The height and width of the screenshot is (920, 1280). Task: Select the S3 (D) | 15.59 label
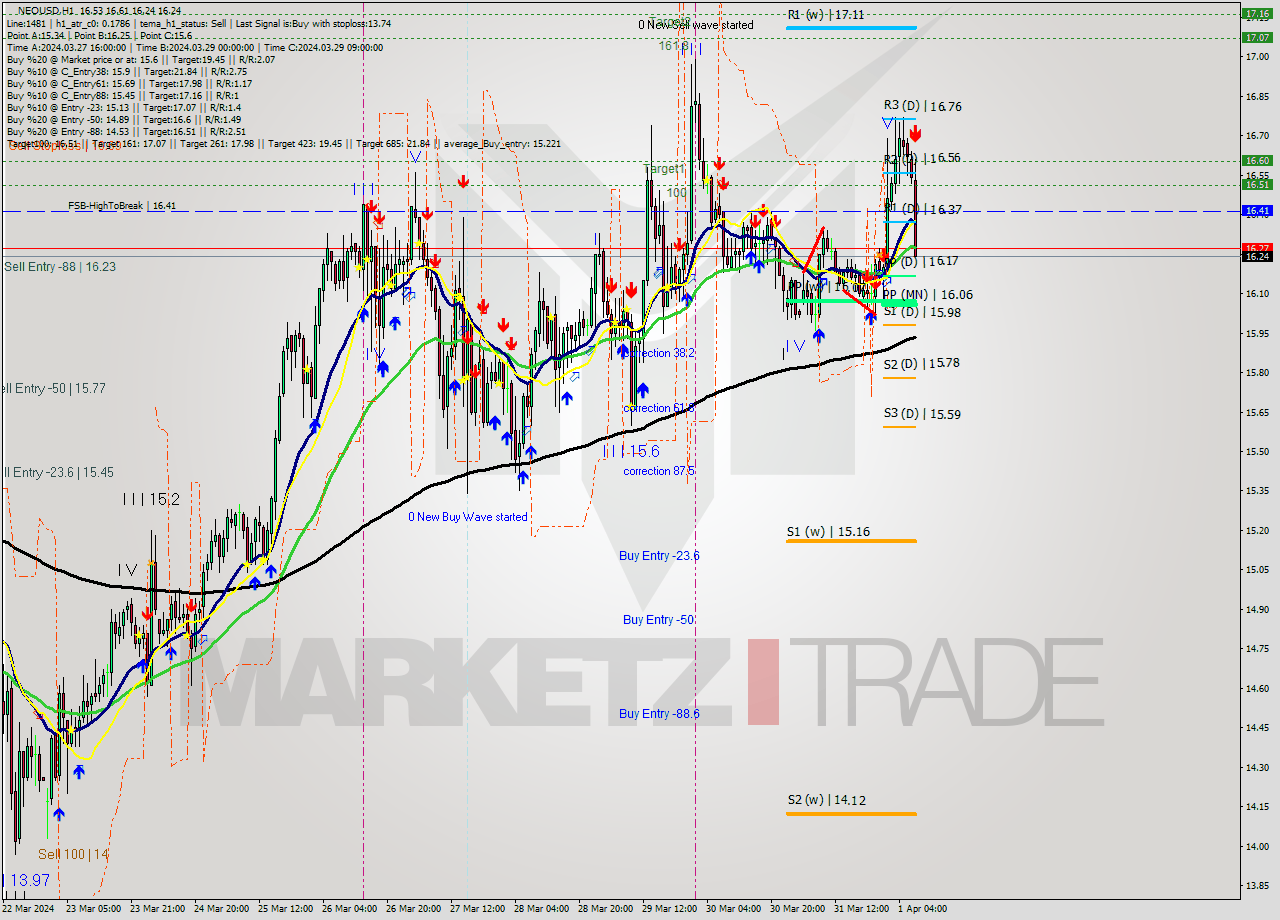pos(922,414)
